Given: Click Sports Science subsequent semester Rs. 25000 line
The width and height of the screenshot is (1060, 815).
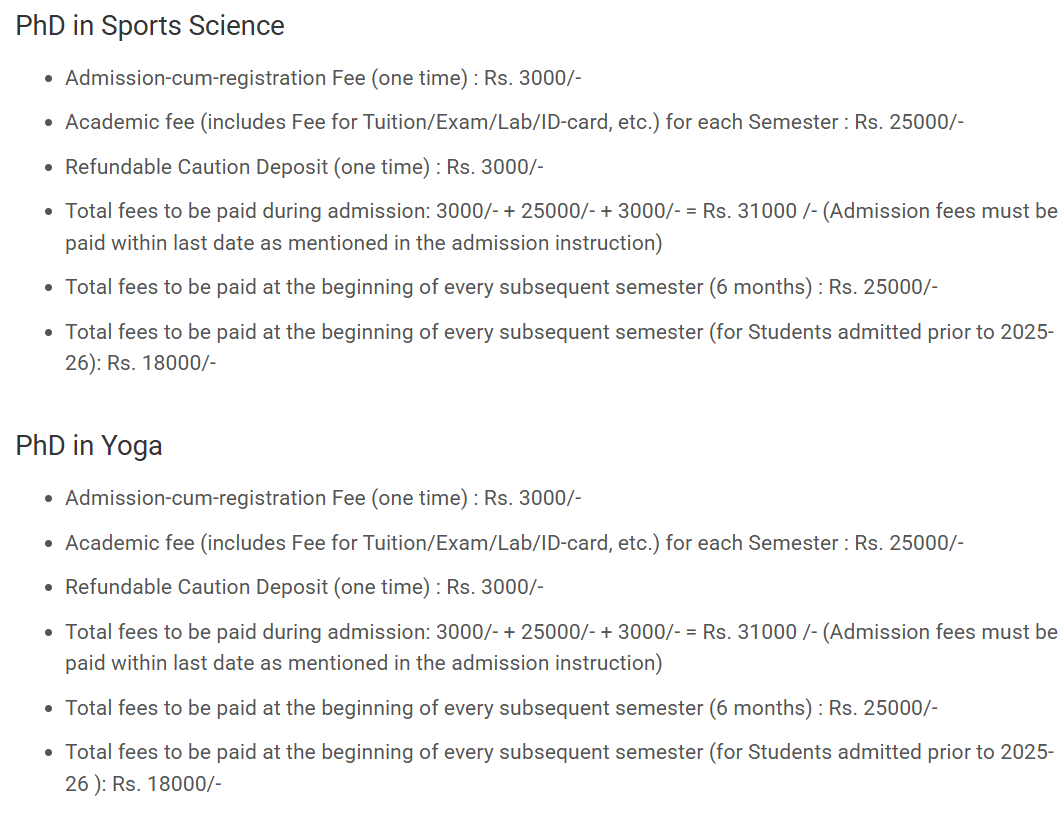Looking at the screenshot, I should point(501,287).
